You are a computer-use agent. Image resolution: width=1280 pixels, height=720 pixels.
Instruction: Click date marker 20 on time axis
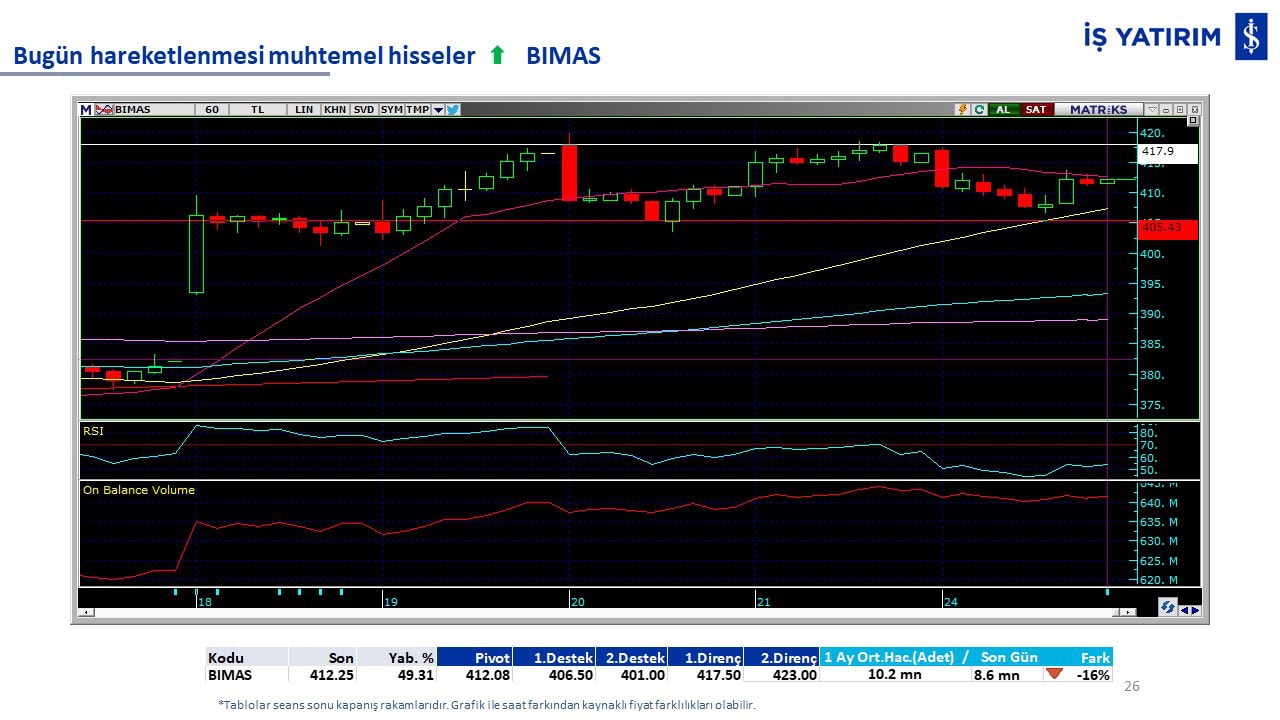tap(578, 602)
